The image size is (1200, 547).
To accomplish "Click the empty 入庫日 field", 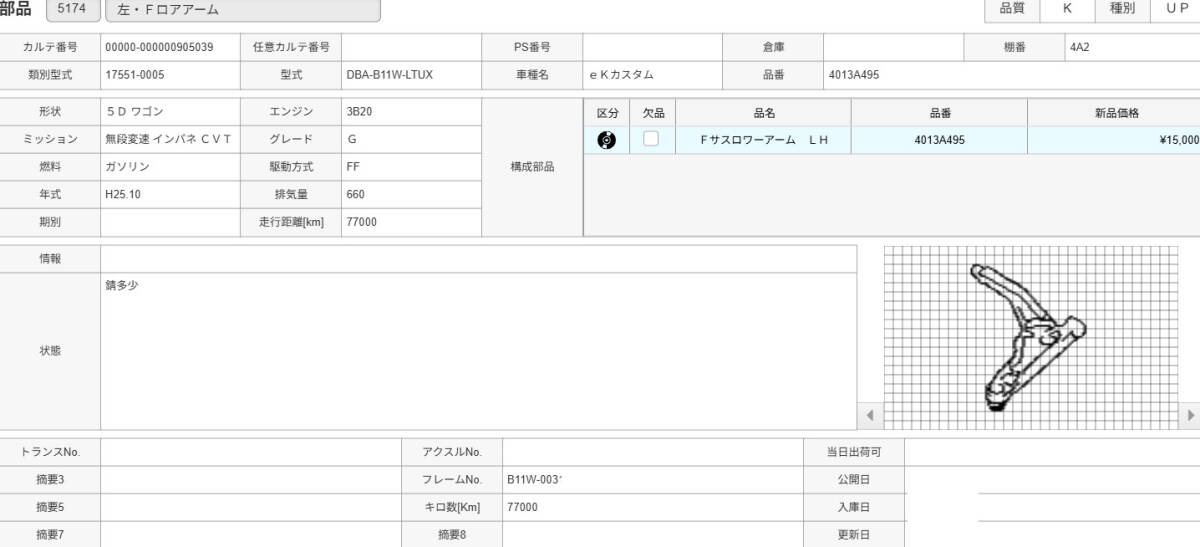I will pyautogui.click(x=1052, y=507).
